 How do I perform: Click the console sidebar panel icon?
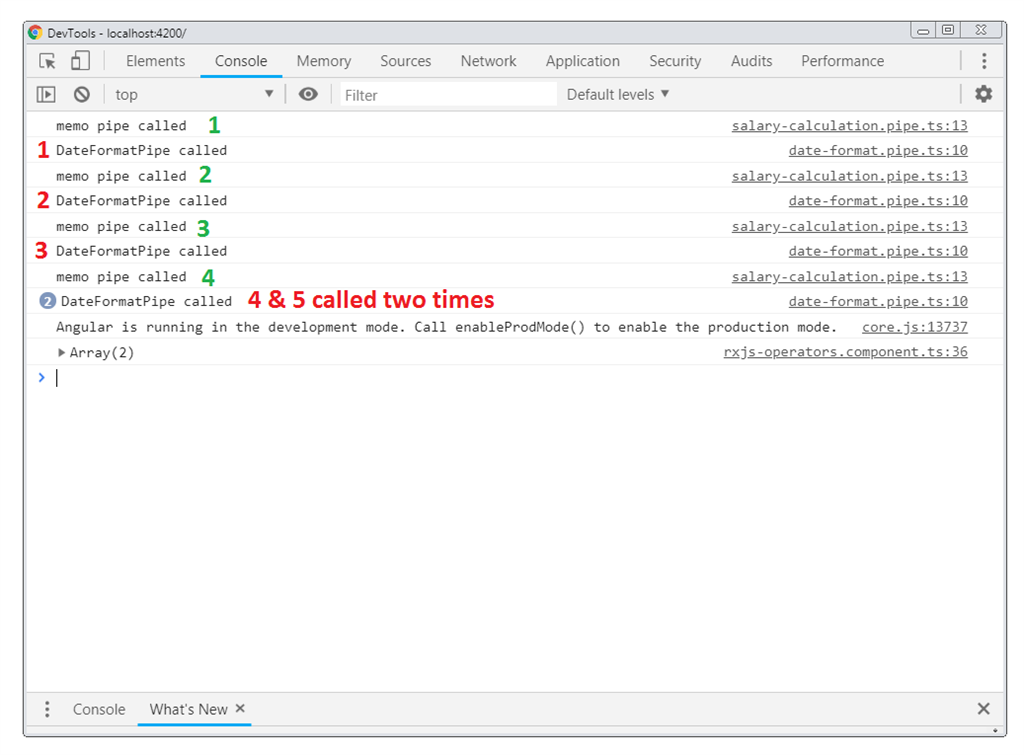[x=45, y=93]
